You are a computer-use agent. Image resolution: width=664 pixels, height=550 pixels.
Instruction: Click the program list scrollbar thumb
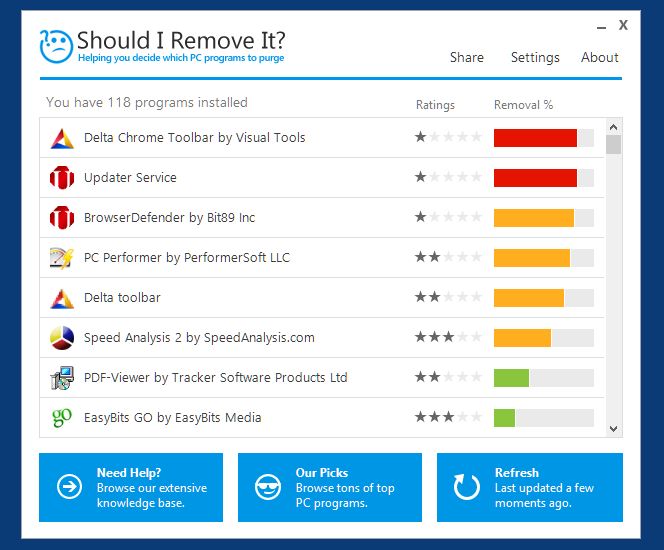613,144
